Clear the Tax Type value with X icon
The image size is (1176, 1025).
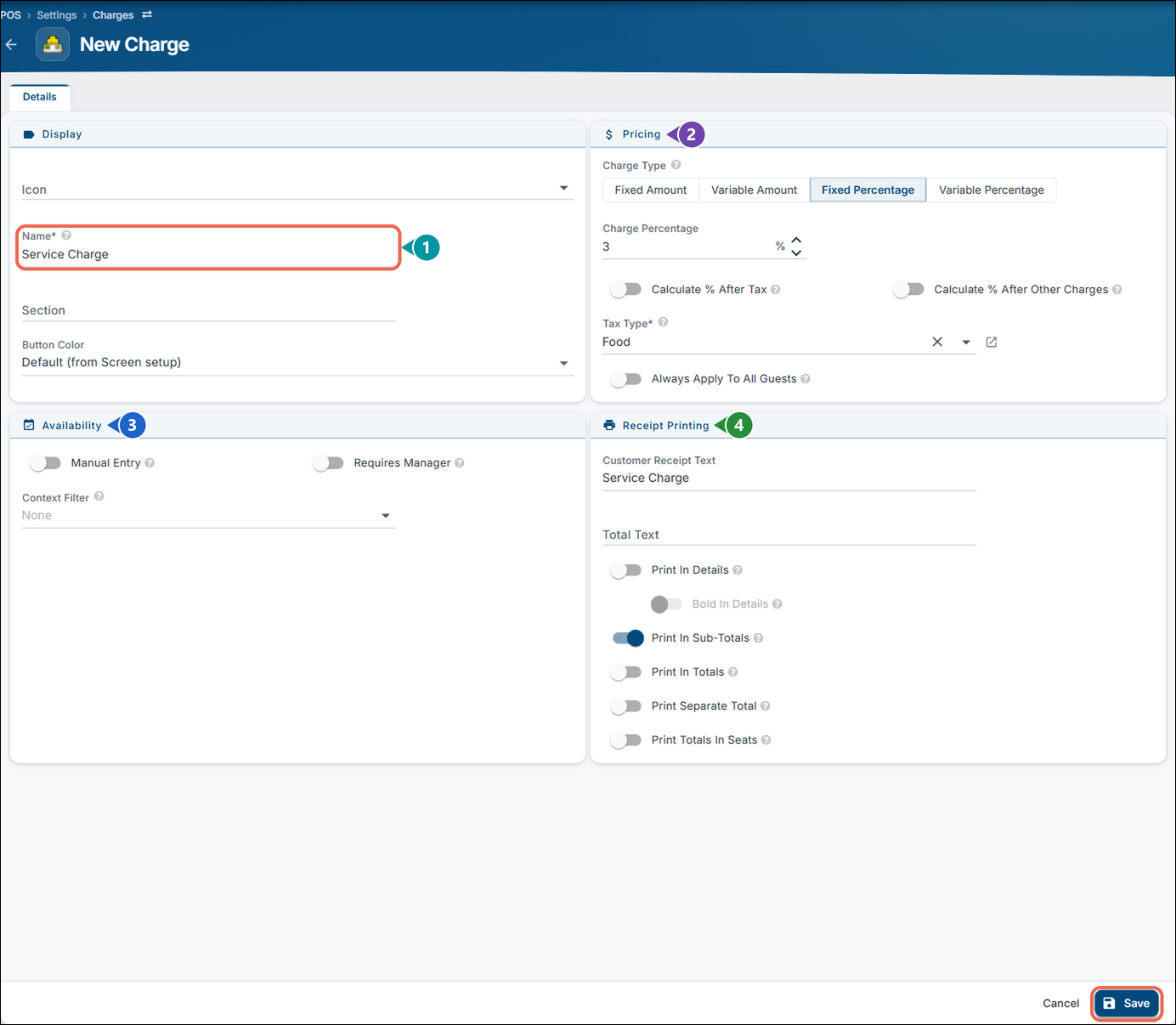click(937, 342)
